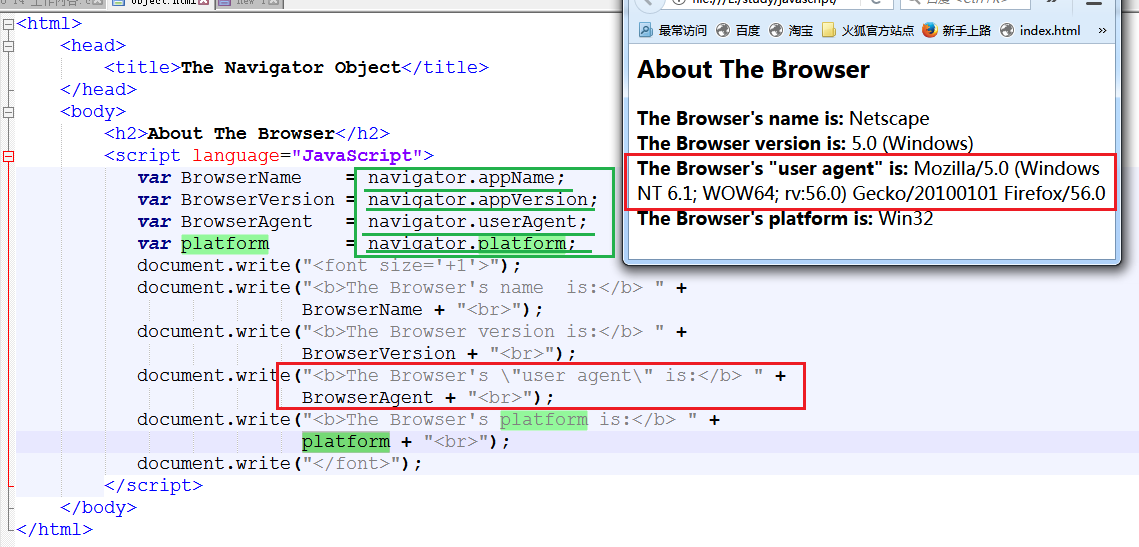Screen dimensions: 1139x547
Task: Click the </head> closing tag line
Action: [x=99, y=89]
